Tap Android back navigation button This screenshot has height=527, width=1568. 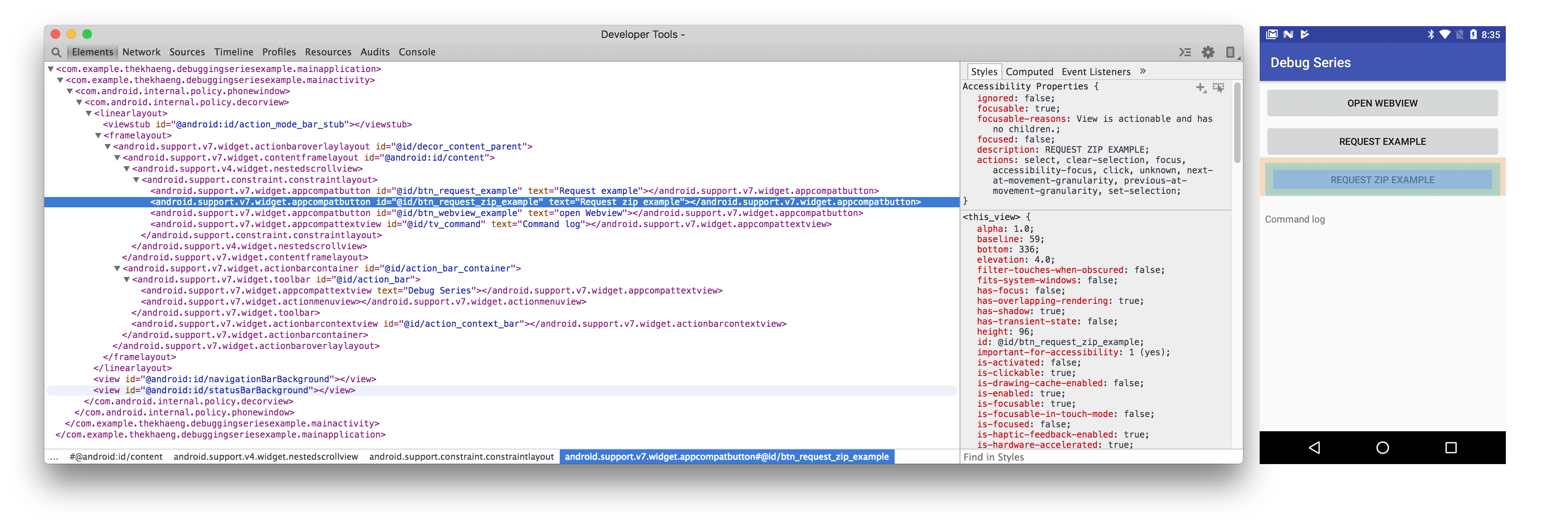click(x=1314, y=448)
